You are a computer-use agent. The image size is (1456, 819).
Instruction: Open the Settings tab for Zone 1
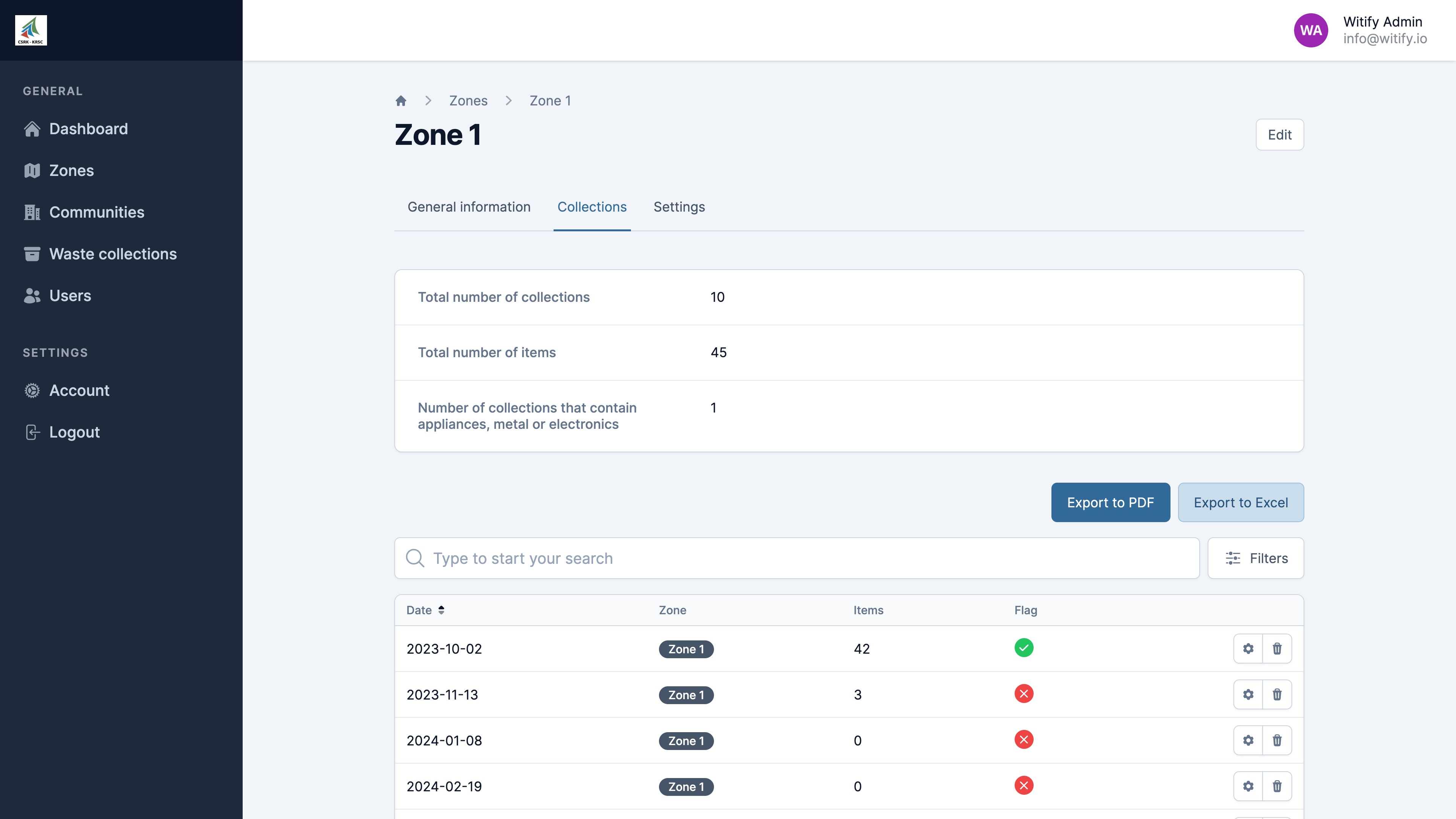click(x=679, y=207)
